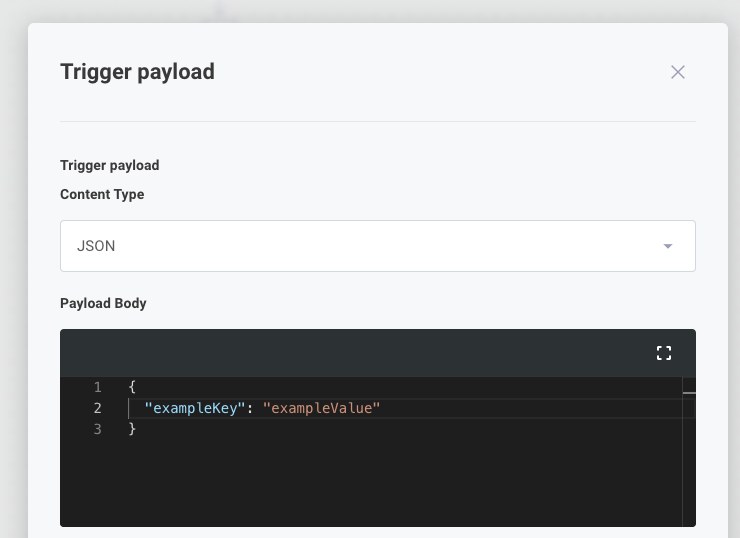
Task: Expand the payload editor to fullscreen
Action: coord(664,353)
